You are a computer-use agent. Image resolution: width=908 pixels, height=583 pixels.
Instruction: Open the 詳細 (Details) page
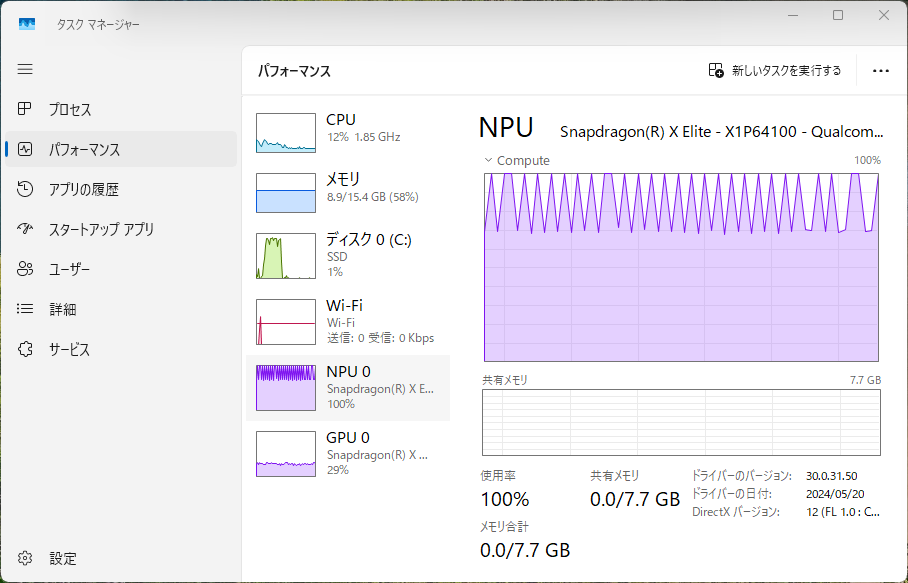pos(25,309)
